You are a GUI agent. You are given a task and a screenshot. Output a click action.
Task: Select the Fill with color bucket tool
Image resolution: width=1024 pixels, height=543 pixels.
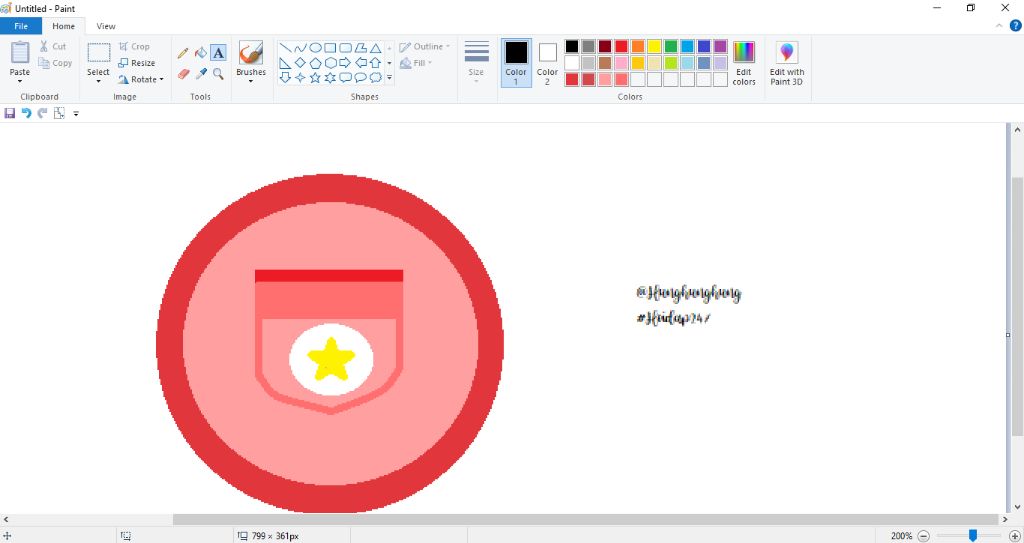201,53
